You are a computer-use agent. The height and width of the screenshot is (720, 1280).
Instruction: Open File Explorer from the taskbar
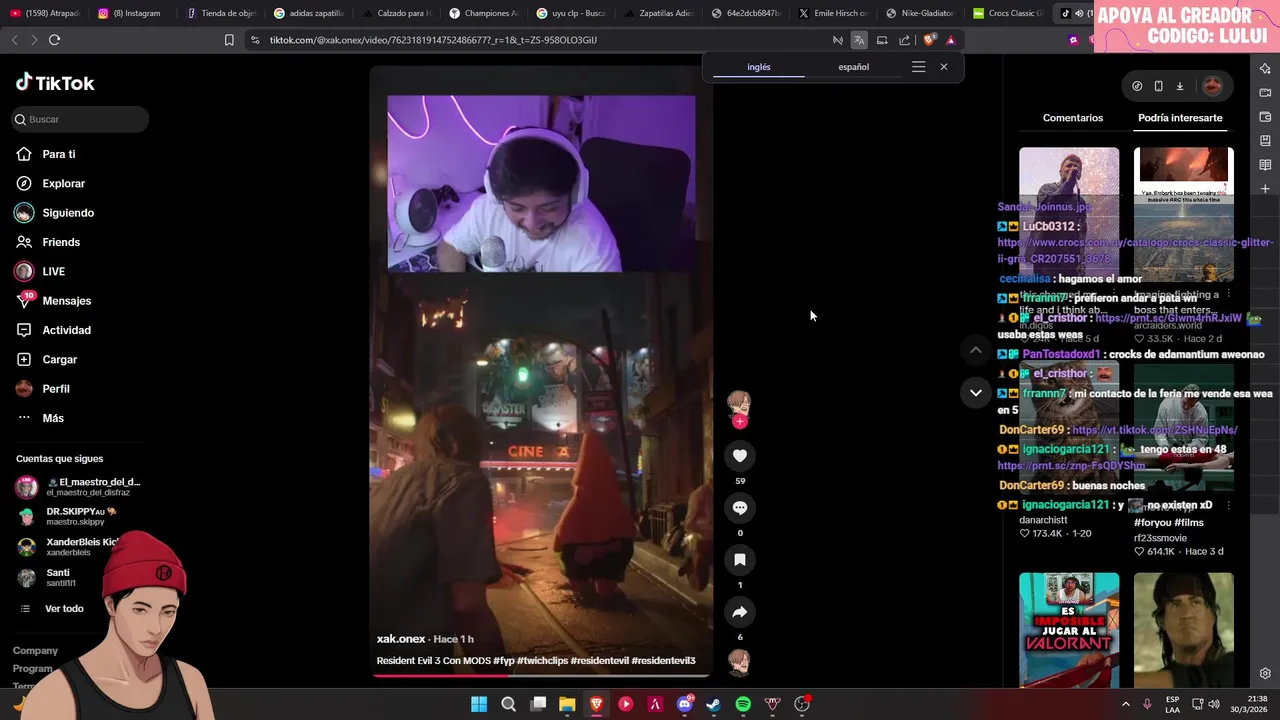567,704
